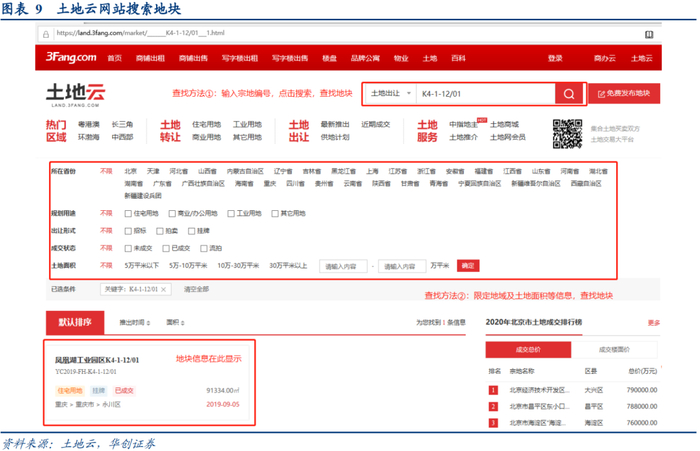Image resolution: width=700 pixels, height=451 pixels.
Task: Sort results by 推出时间
Action: click(x=134, y=322)
